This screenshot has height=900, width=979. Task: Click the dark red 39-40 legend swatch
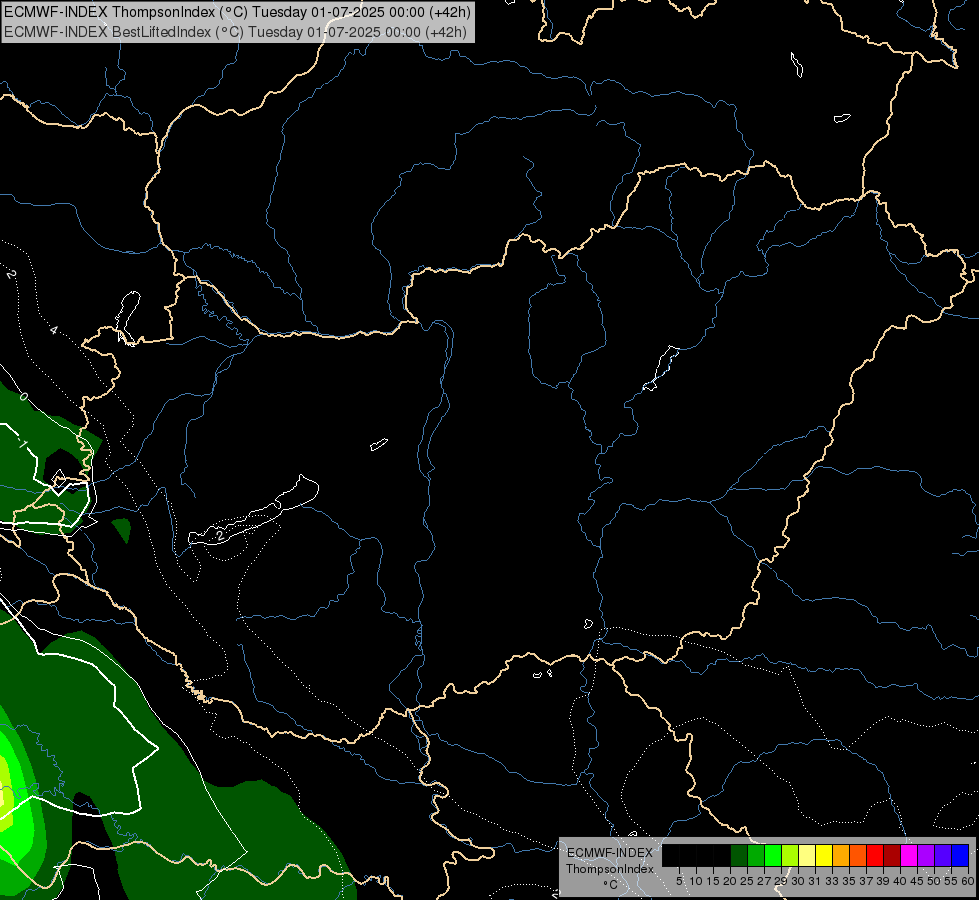tap(892, 855)
